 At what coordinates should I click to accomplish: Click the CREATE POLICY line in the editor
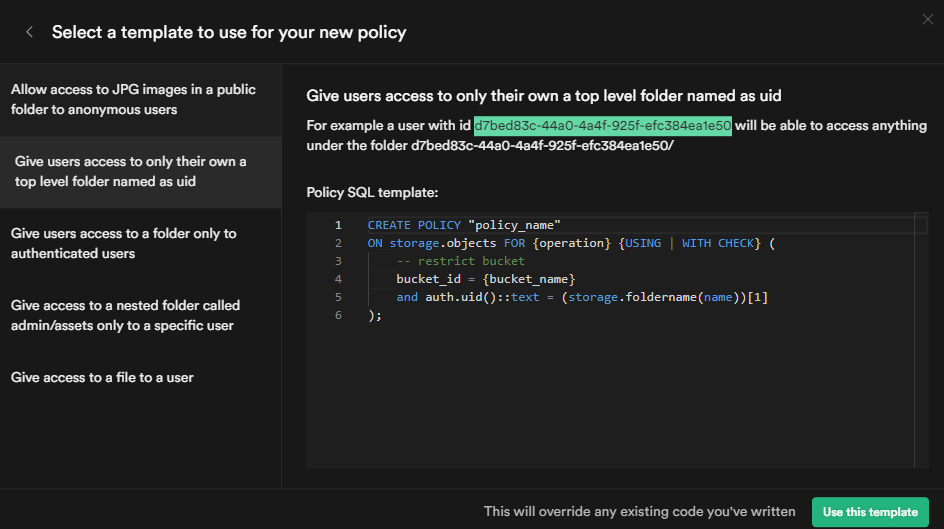(463, 225)
